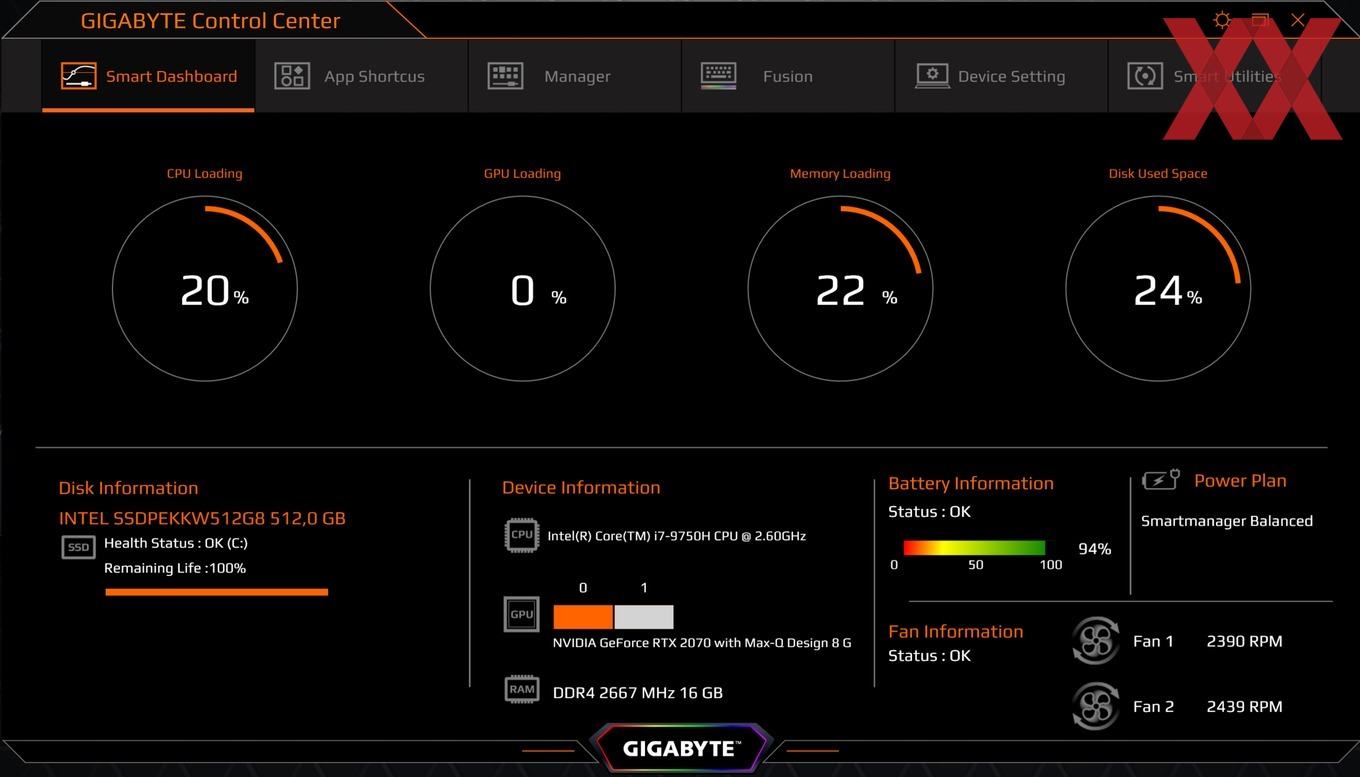Click the Battery Information heading
The height and width of the screenshot is (777, 1360).
(971, 483)
